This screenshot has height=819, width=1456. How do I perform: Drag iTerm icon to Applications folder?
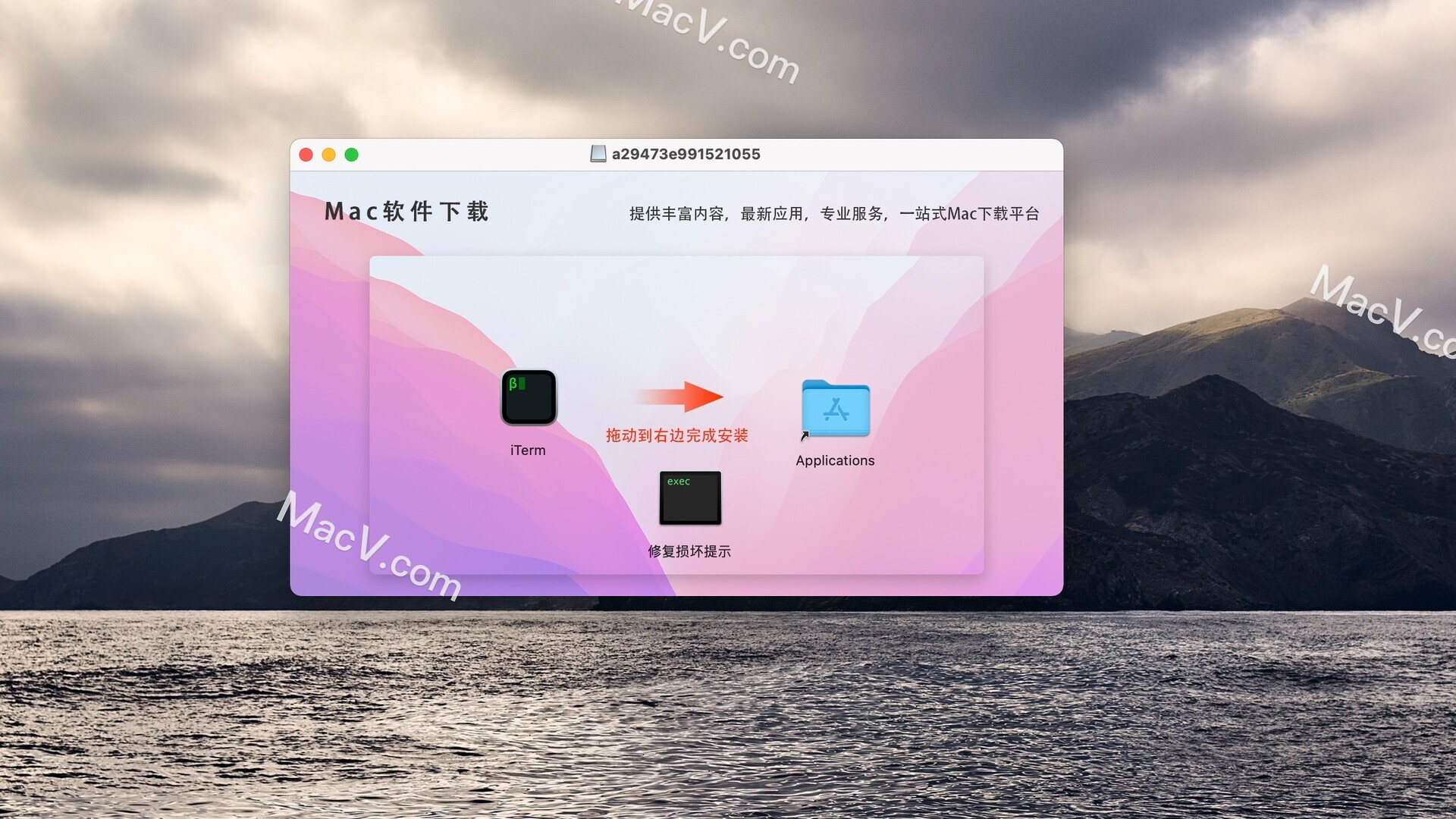point(527,398)
